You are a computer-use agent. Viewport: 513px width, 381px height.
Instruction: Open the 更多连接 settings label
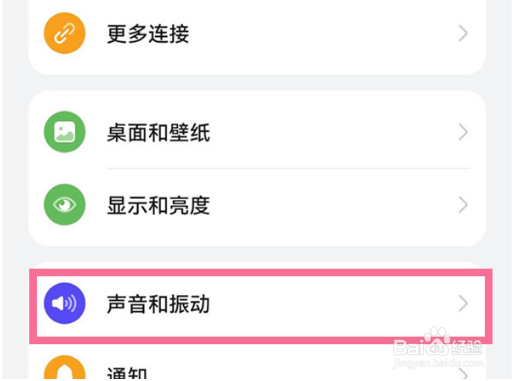point(148,34)
